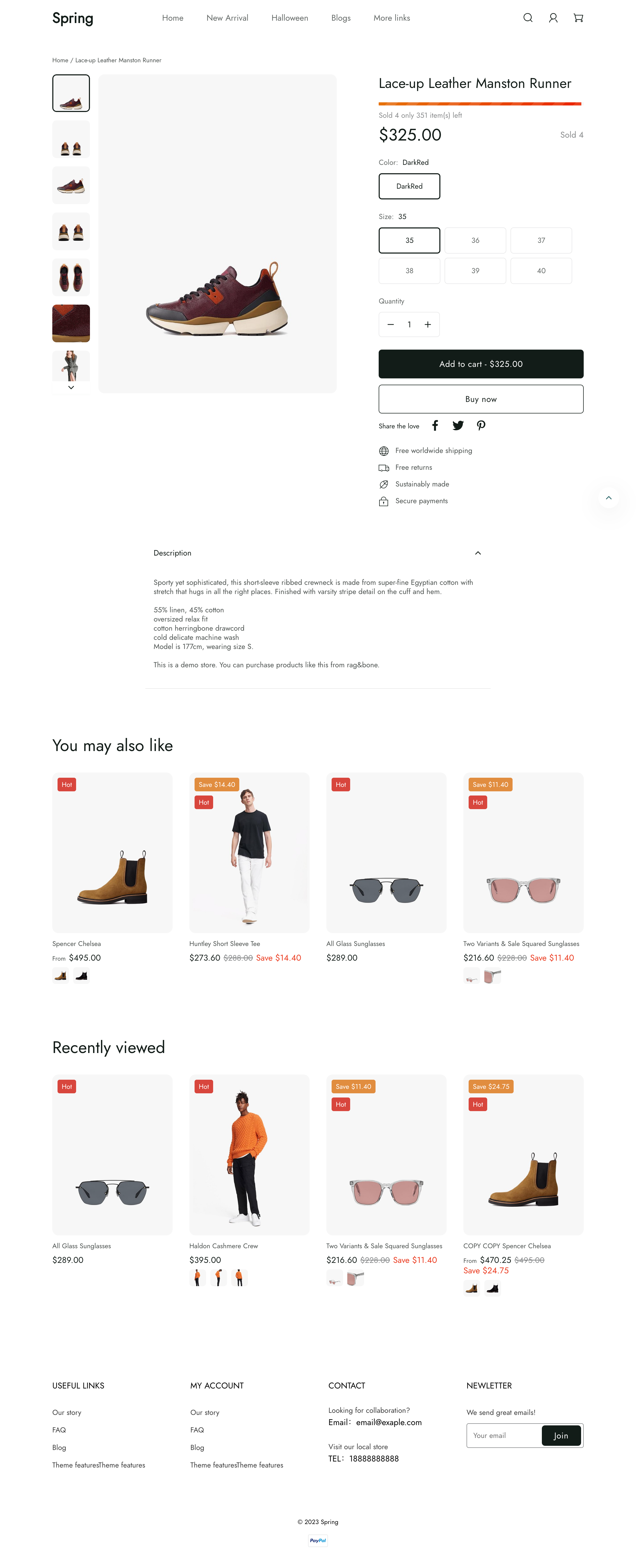This screenshot has height=1568, width=636.
Task: Increase quantity with plus icon
Action: point(428,324)
